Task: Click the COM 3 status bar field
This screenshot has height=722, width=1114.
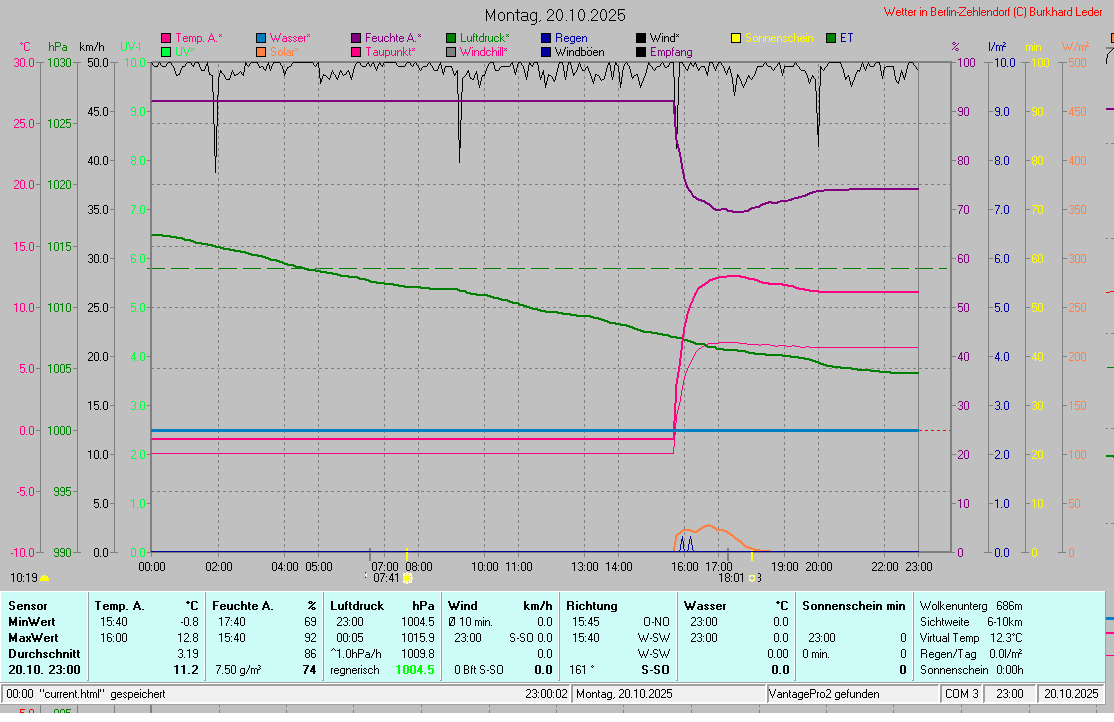Action: [961, 693]
